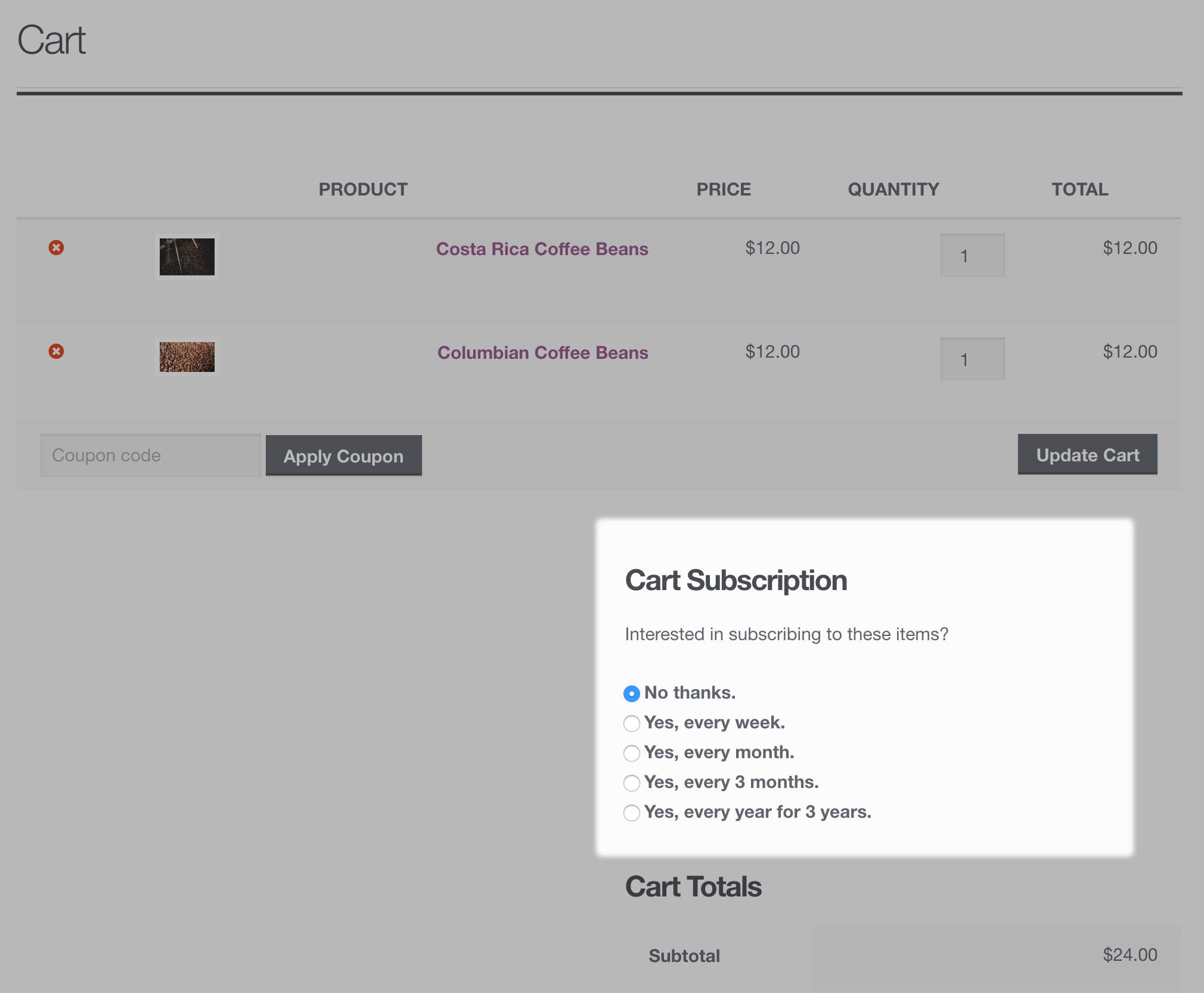Viewport: 1204px width, 993px height.
Task: Select 'Yes, every 3 months' subscription option
Action: tap(631, 781)
